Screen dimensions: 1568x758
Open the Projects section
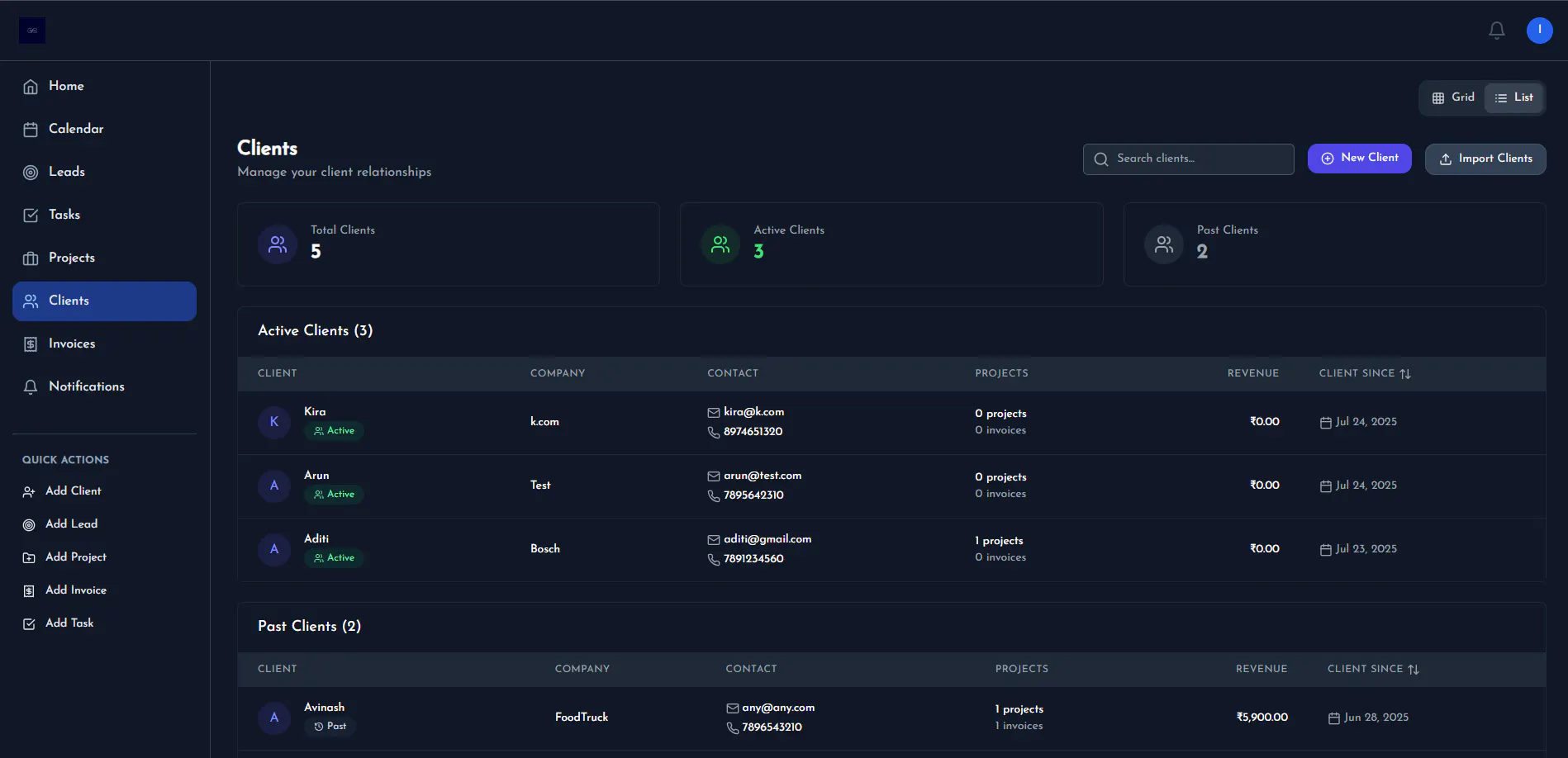click(x=104, y=258)
